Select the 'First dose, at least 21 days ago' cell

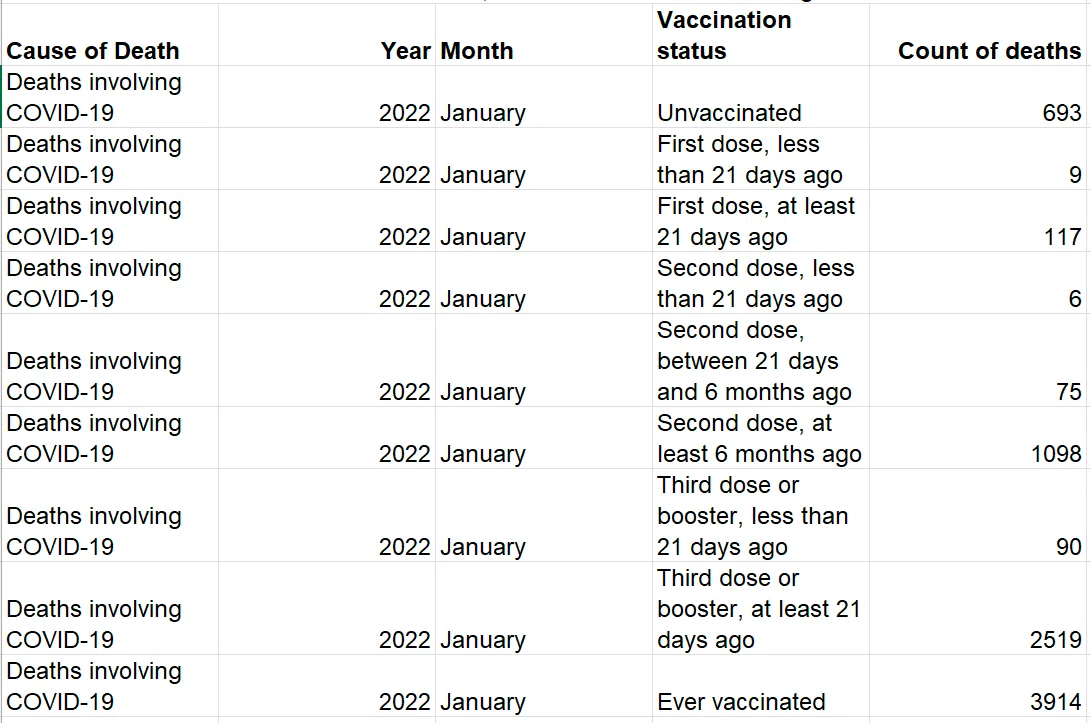[761, 221]
